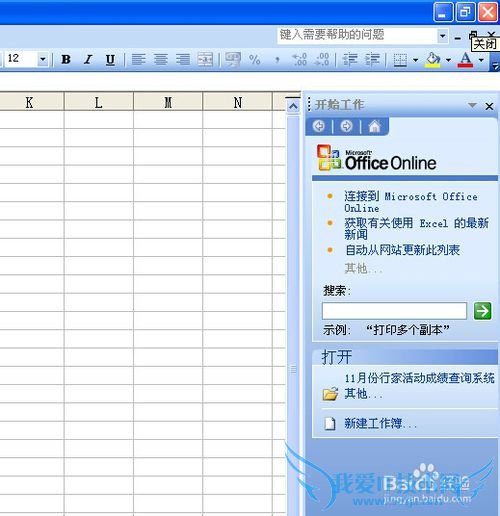Open borders dropdown arrow

[x=415, y=60]
